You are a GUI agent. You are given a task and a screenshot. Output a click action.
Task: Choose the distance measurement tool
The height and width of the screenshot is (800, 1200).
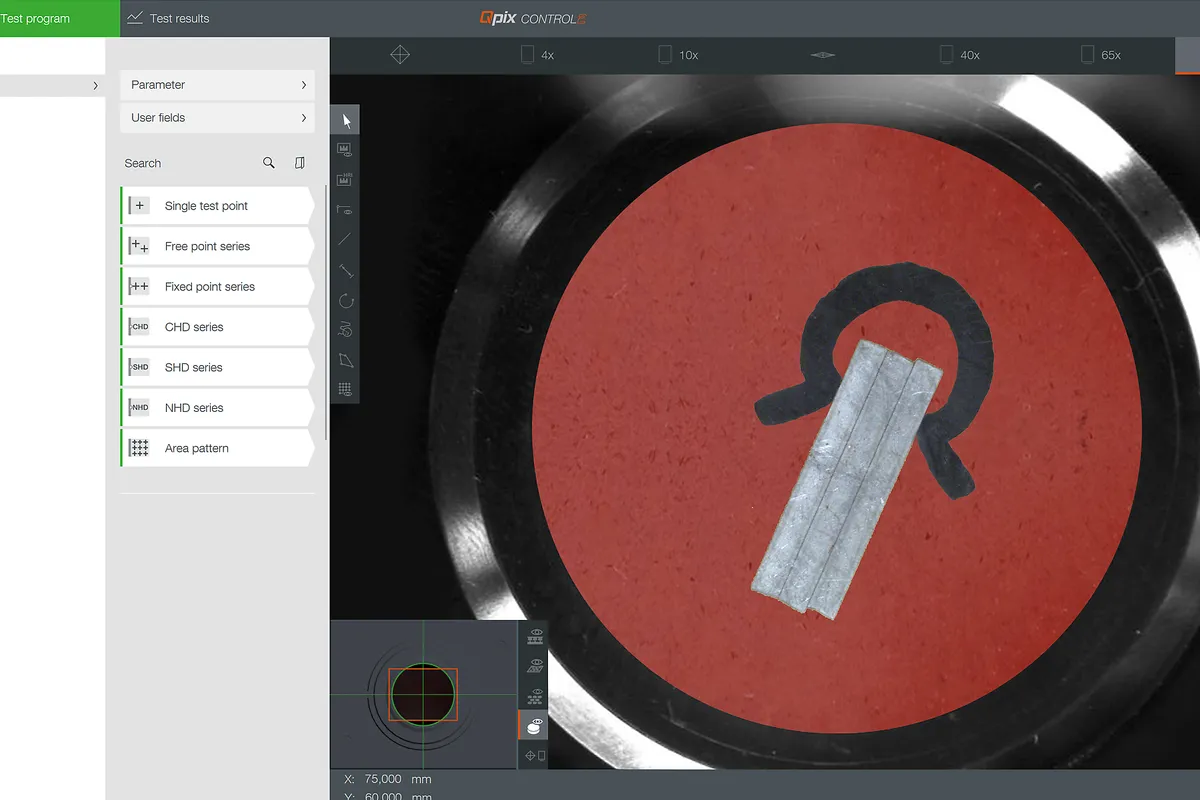point(345,270)
